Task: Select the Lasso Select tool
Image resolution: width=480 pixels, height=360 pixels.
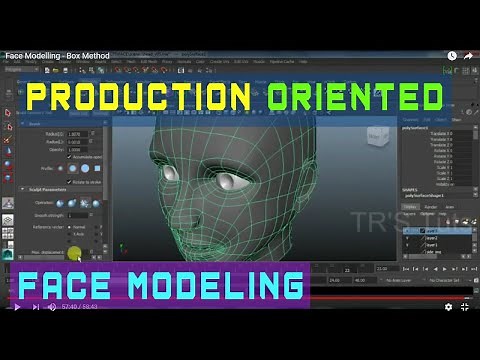Action: pos(8,126)
